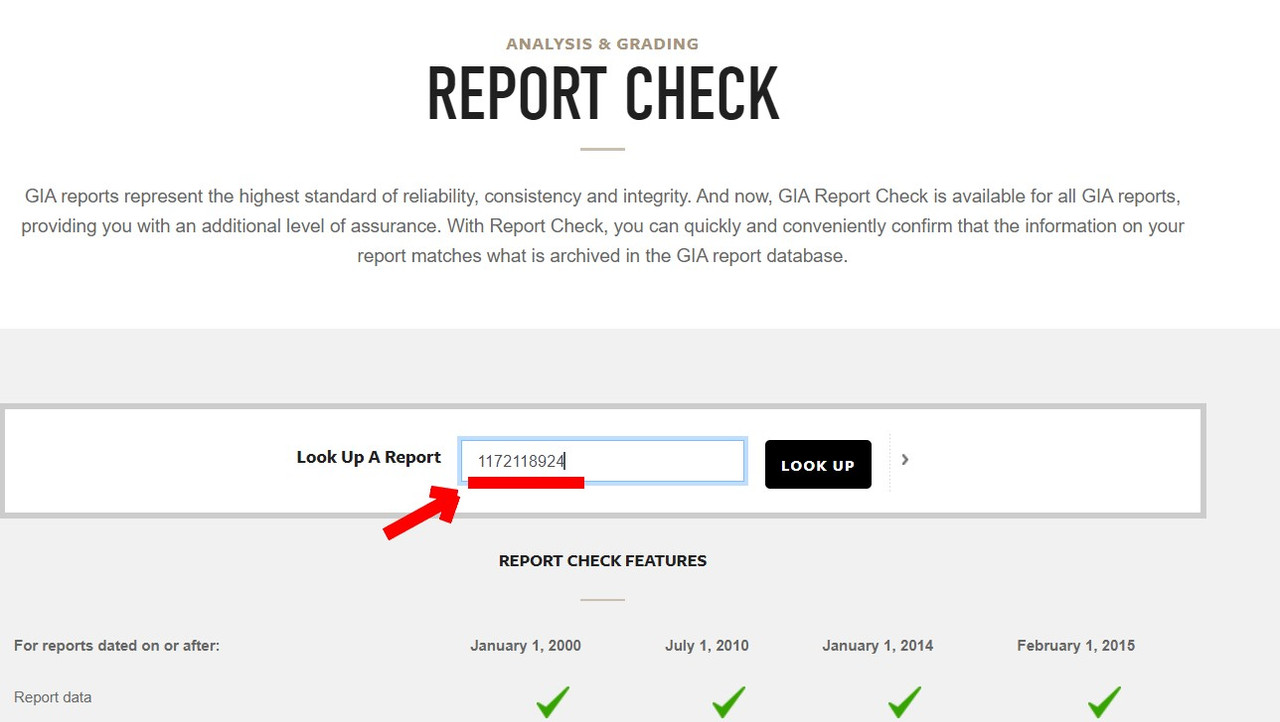Click the green checkmark under July 1, 2010
Screen dimensions: 1280x722
point(729,701)
